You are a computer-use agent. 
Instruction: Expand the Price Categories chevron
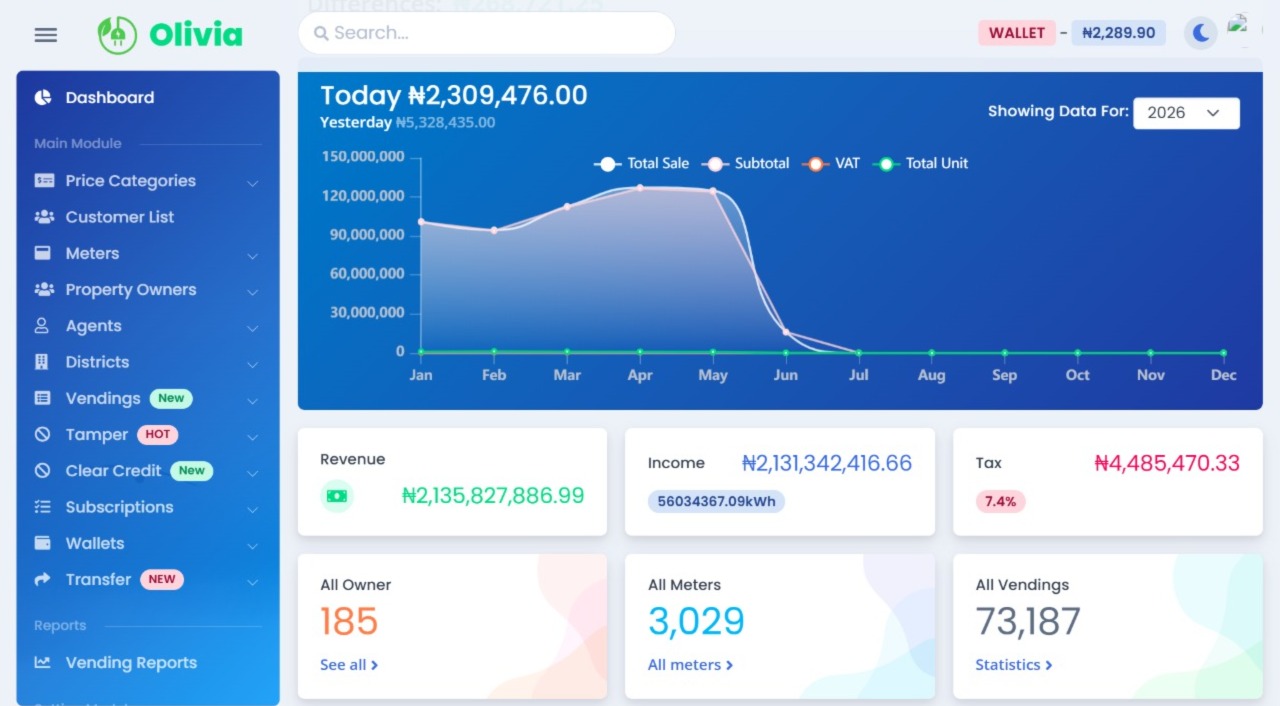[252, 182]
